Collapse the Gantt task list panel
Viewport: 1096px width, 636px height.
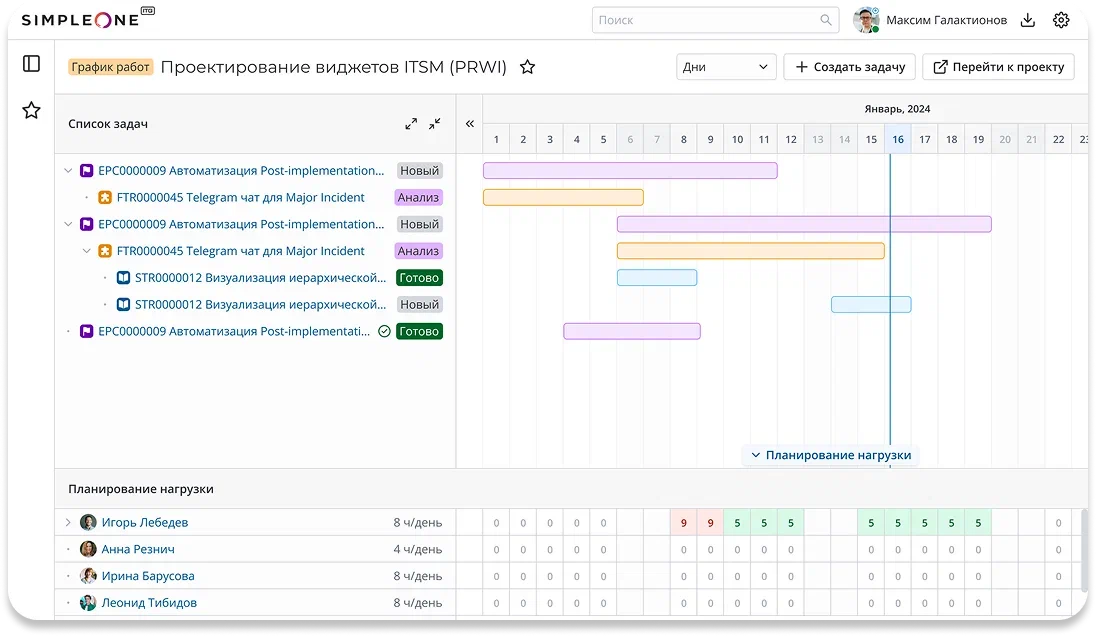(470, 123)
